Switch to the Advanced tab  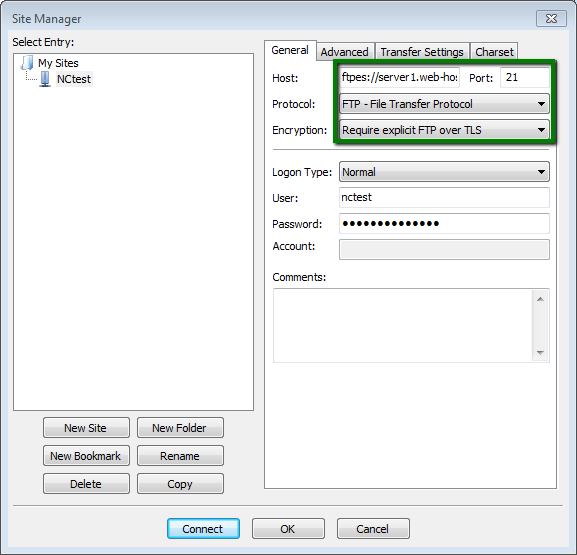(x=344, y=52)
